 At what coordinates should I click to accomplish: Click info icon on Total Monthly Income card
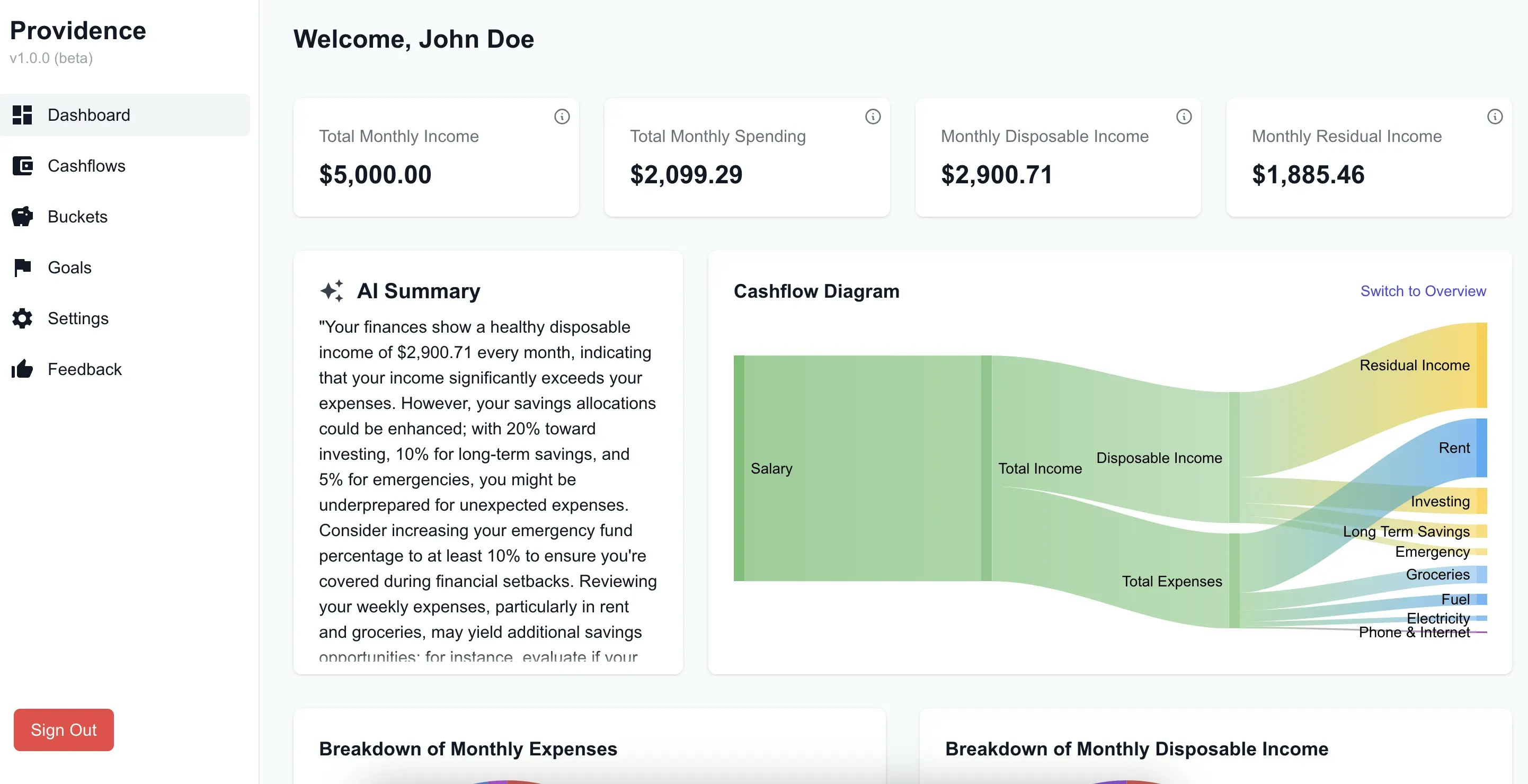pyautogui.click(x=561, y=117)
